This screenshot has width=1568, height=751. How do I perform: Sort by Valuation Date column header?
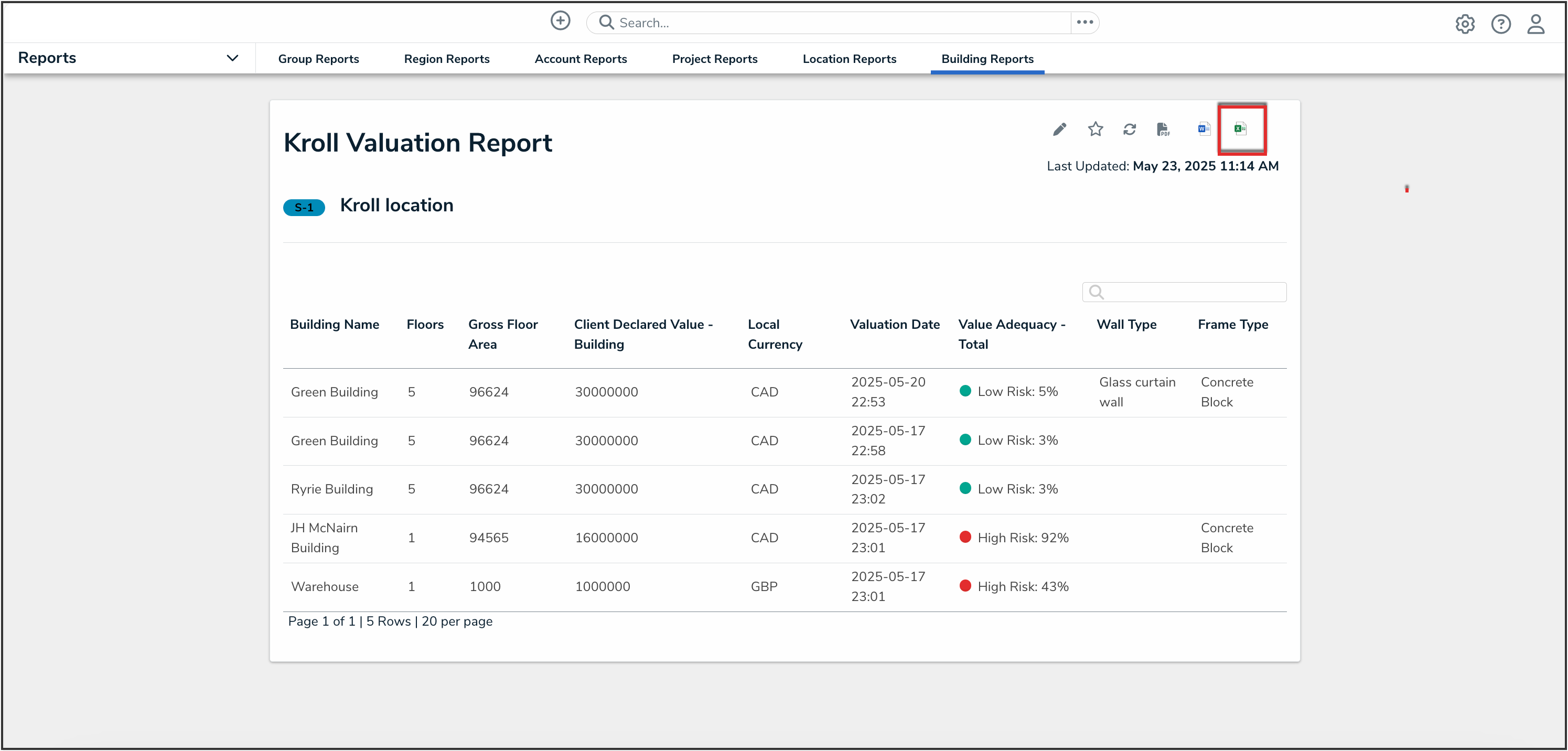tap(894, 325)
